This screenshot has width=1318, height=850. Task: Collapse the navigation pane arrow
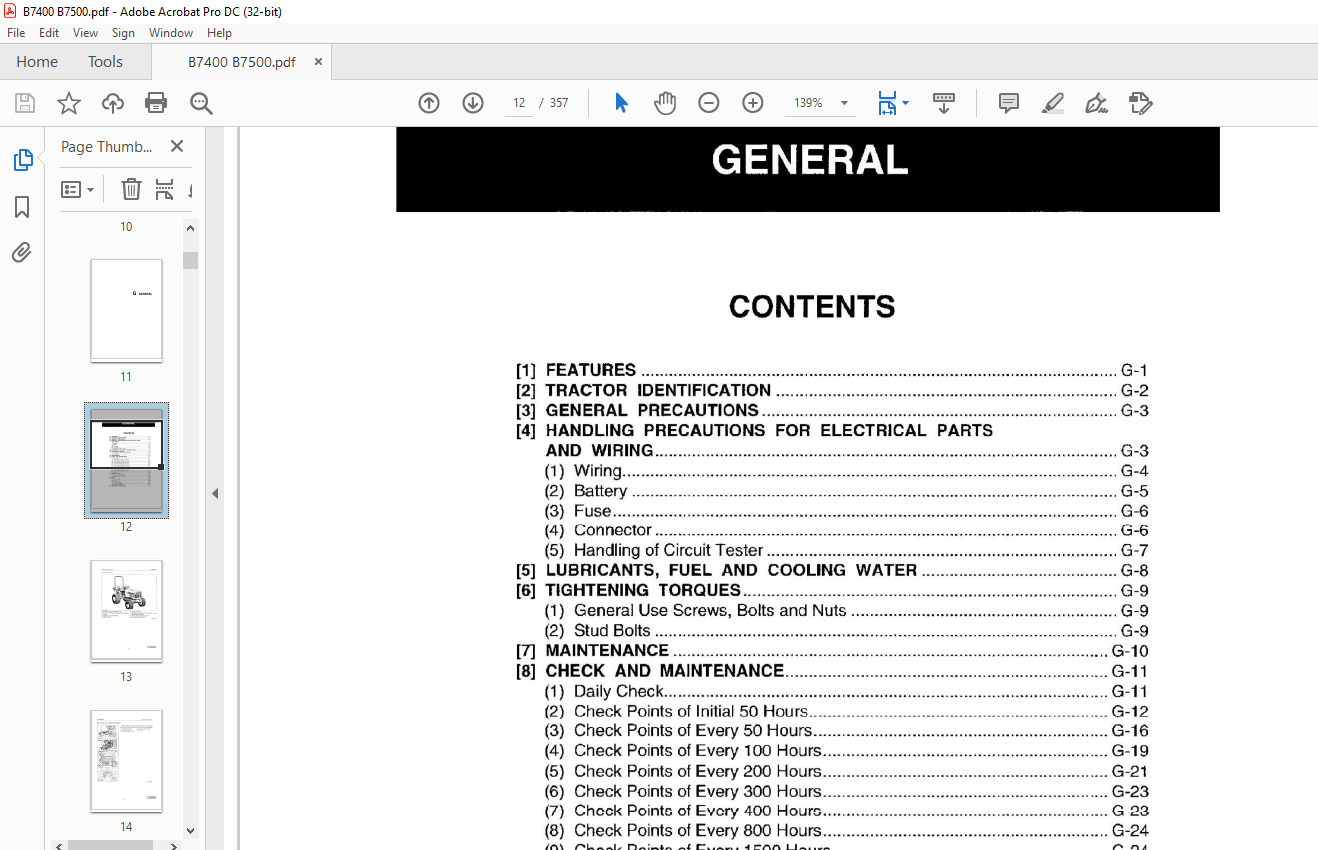point(215,493)
